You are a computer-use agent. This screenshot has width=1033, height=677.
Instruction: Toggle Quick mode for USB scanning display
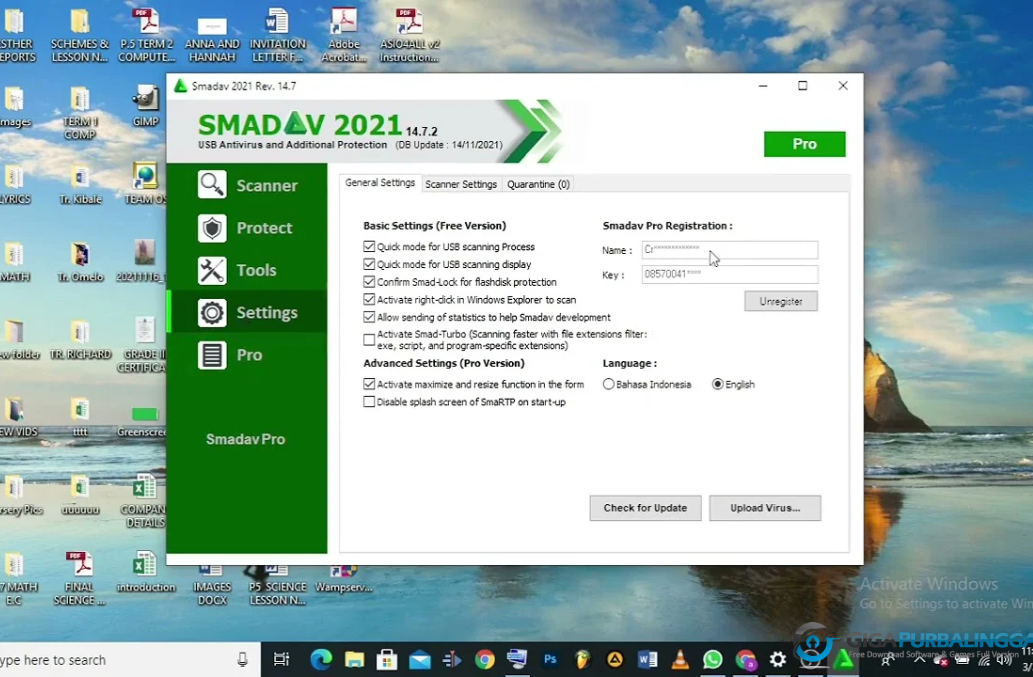click(369, 264)
